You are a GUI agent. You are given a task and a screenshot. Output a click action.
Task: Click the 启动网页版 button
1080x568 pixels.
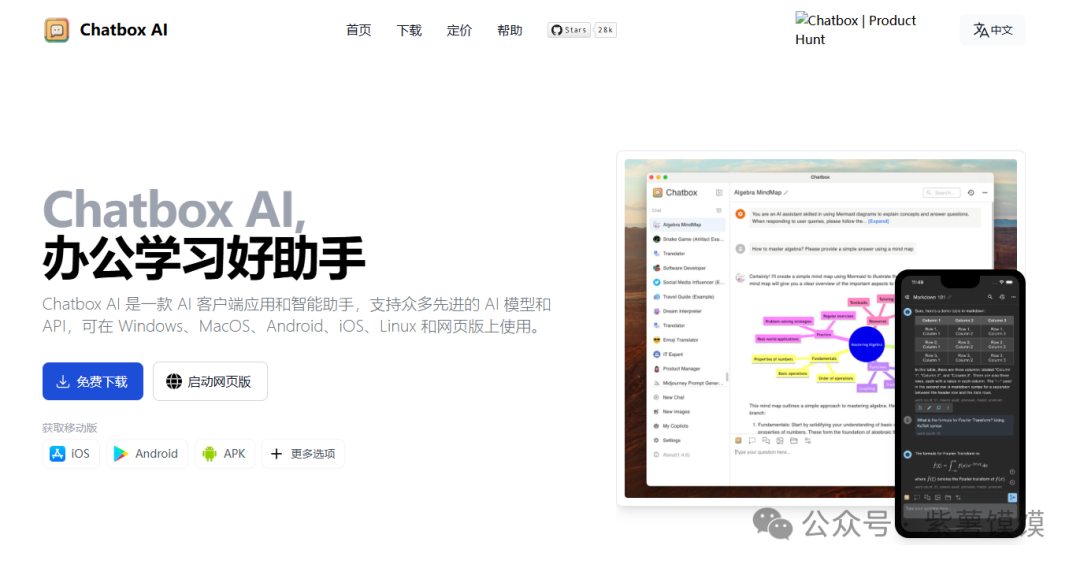(210, 381)
